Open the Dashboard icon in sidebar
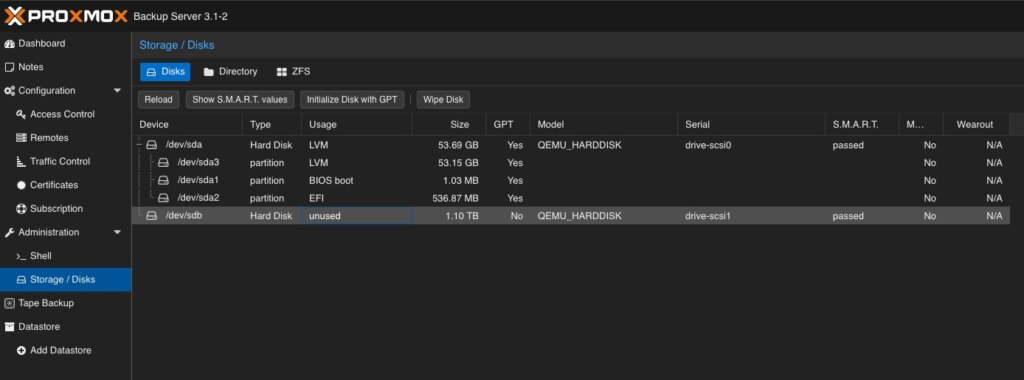 [9, 44]
